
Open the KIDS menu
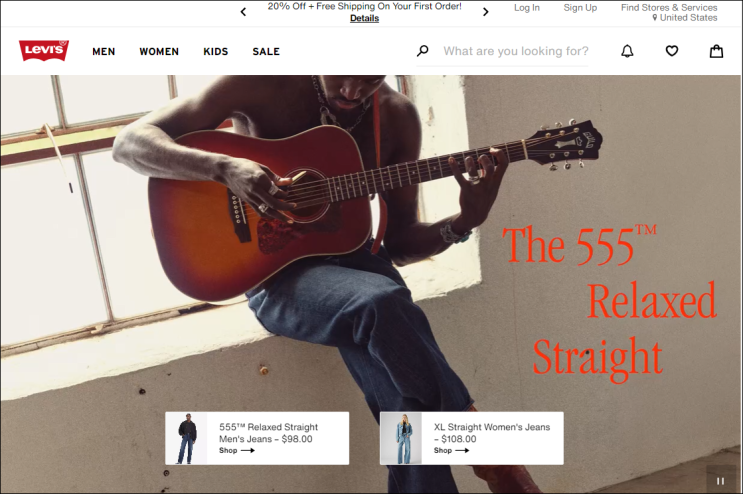point(216,51)
